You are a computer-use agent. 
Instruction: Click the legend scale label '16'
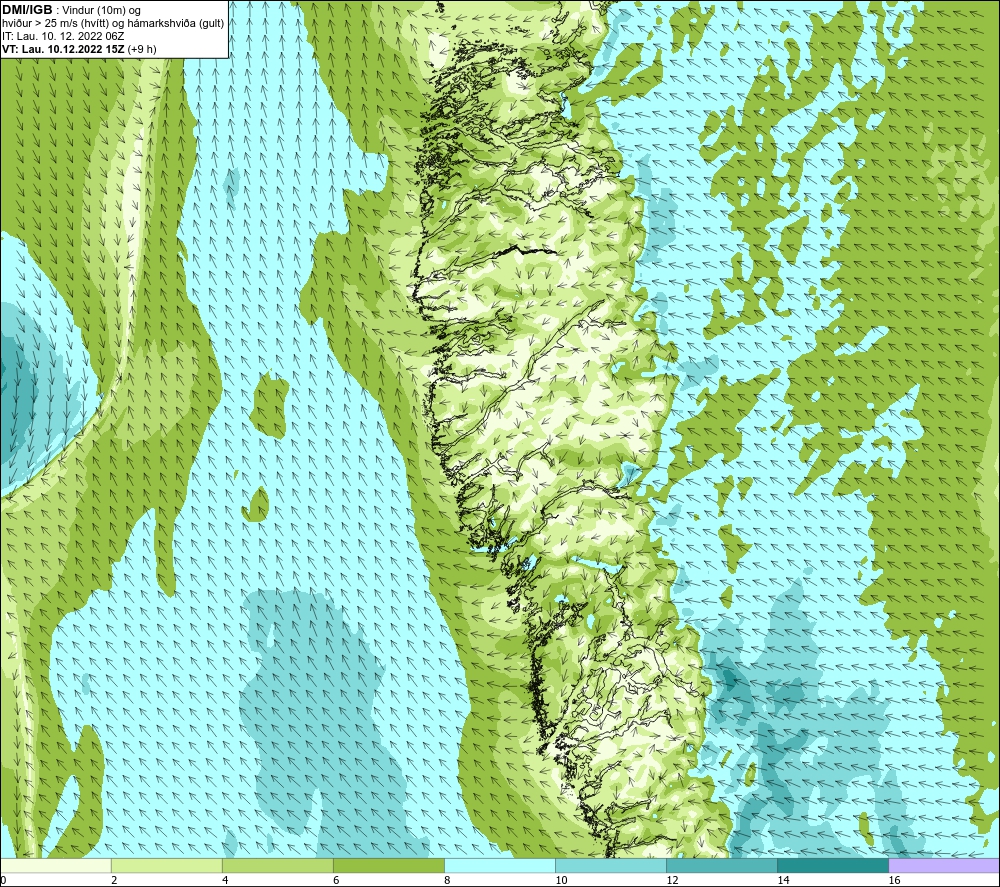click(x=894, y=880)
